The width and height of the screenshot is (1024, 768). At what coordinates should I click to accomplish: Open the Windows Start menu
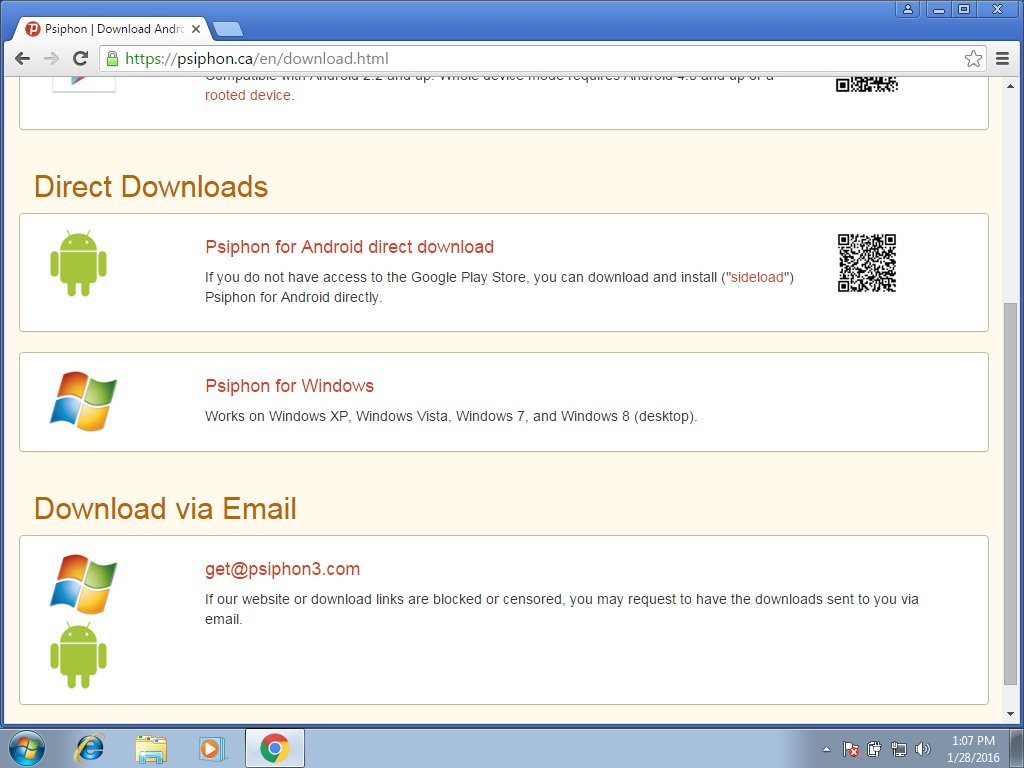coord(27,748)
